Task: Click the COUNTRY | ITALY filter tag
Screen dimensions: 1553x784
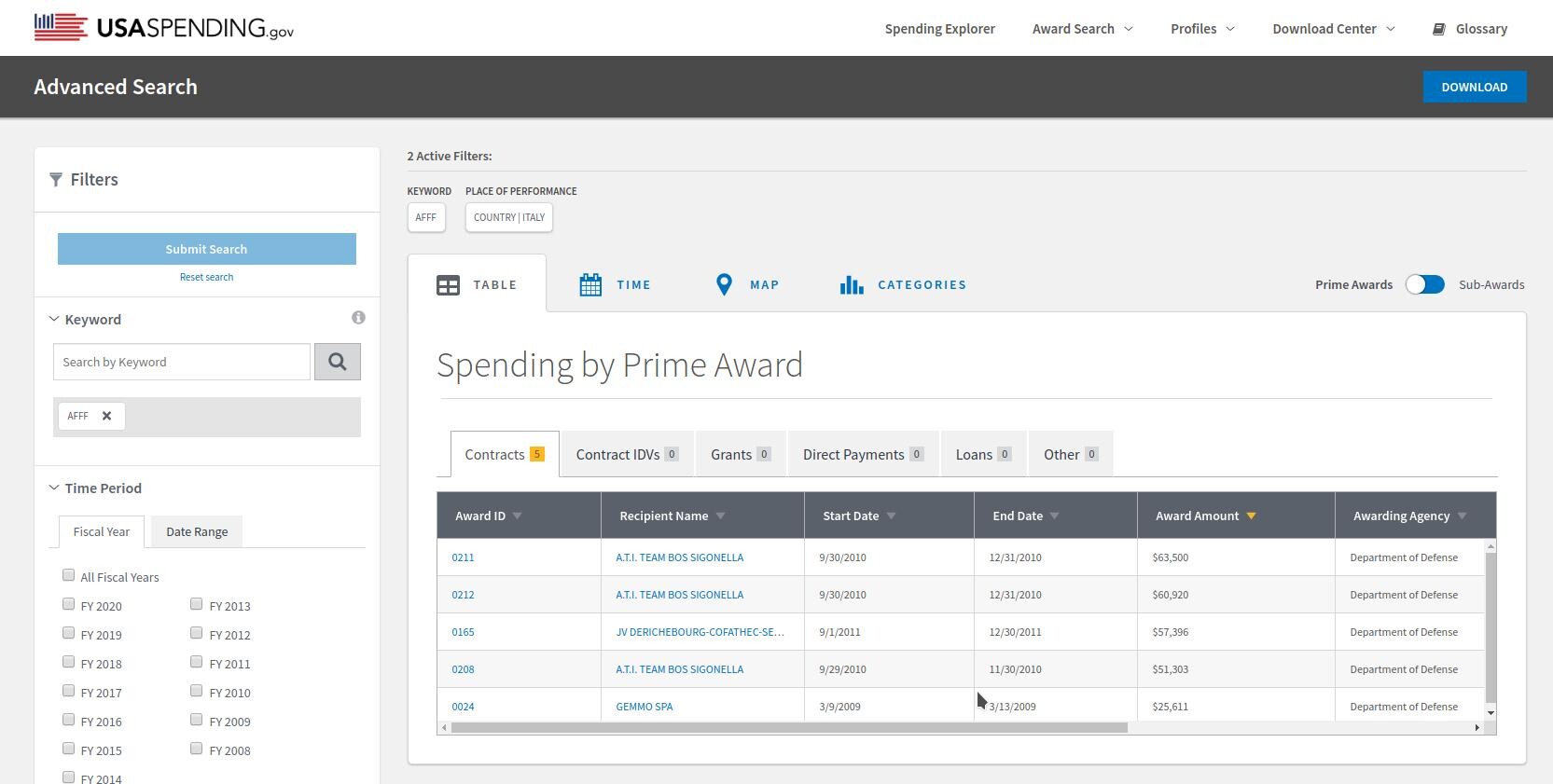Action: pyautogui.click(x=509, y=217)
